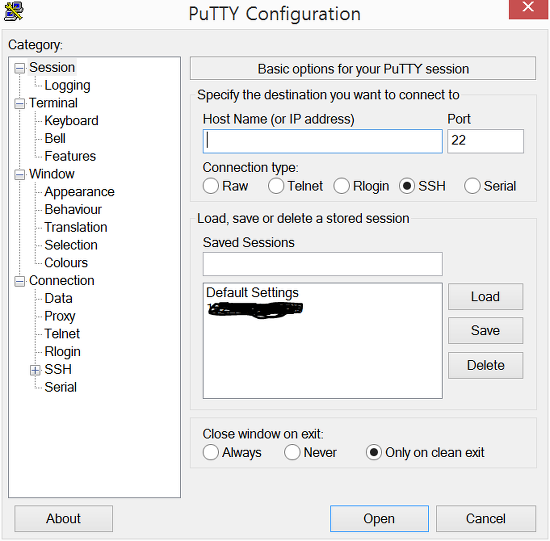The width and height of the screenshot is (550, 541).
Task: Expand the SSH tree node
Action: pos(35,370)
